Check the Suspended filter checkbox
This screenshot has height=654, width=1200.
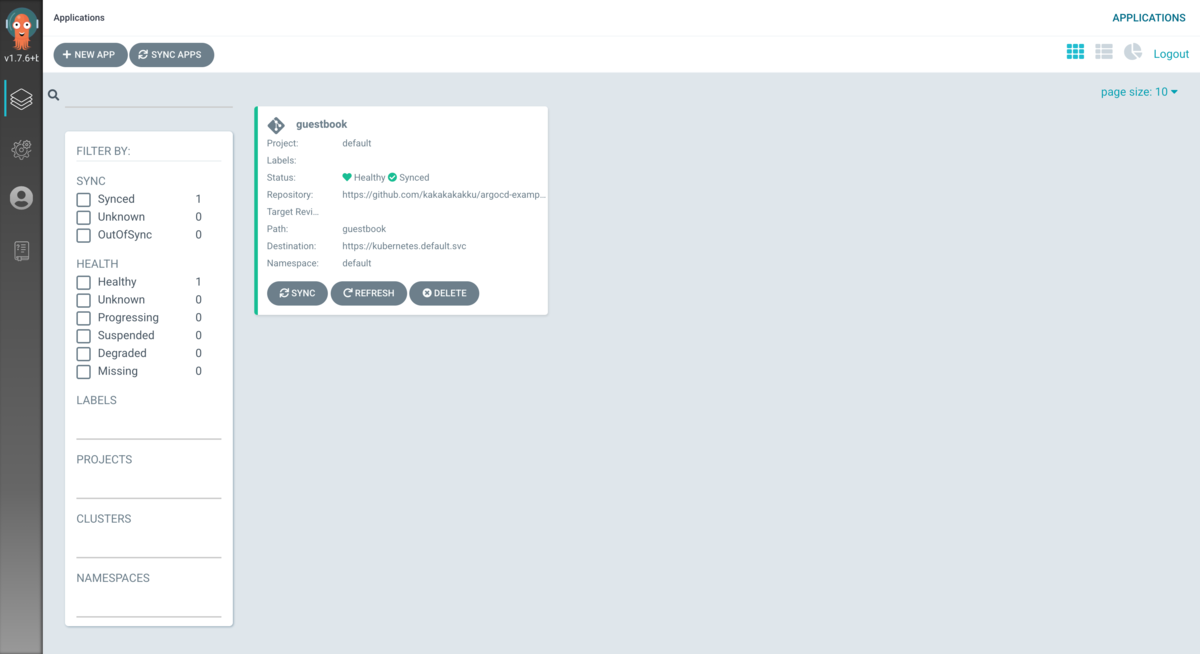tap(84, 337)
